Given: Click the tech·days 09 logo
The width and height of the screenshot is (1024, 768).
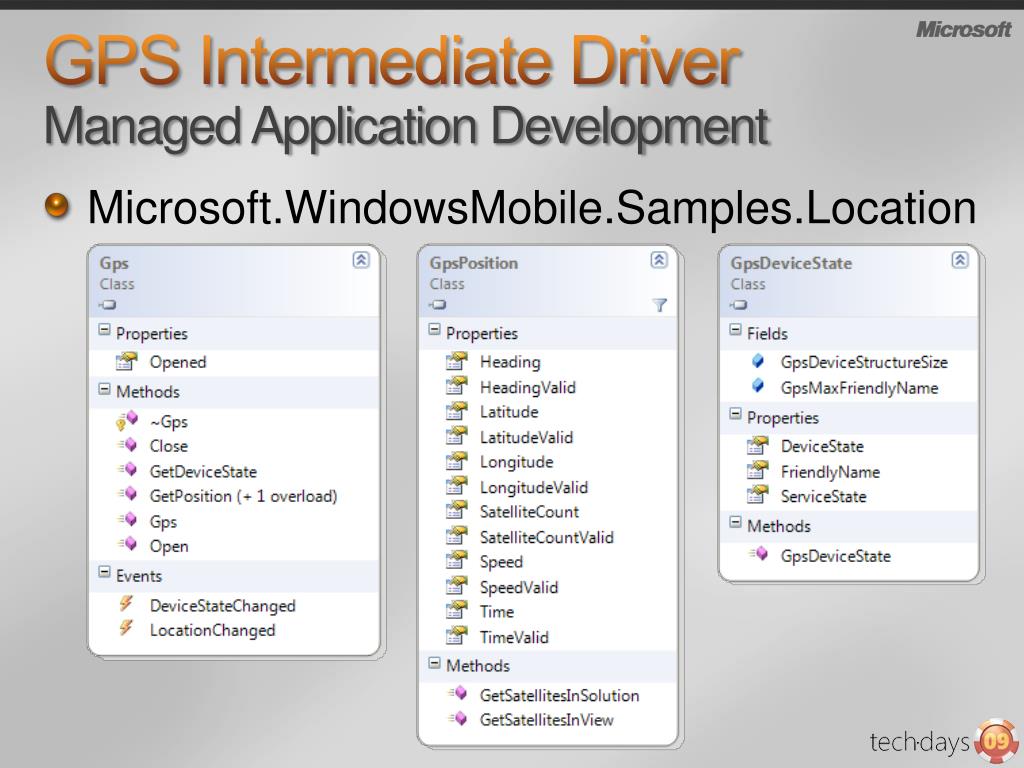Looking at the screenshot, I should (944, 741).
